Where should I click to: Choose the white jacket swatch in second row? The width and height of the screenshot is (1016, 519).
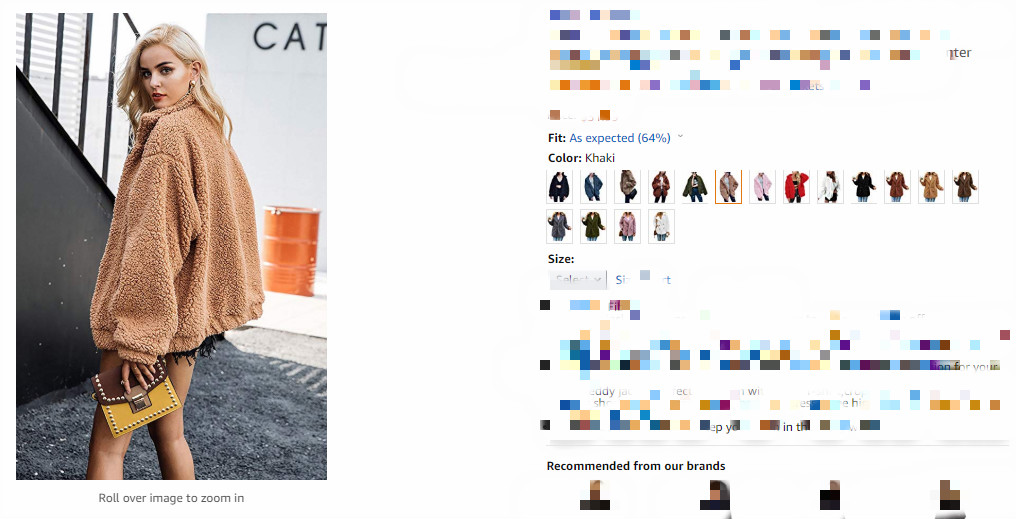pos(661,226)
